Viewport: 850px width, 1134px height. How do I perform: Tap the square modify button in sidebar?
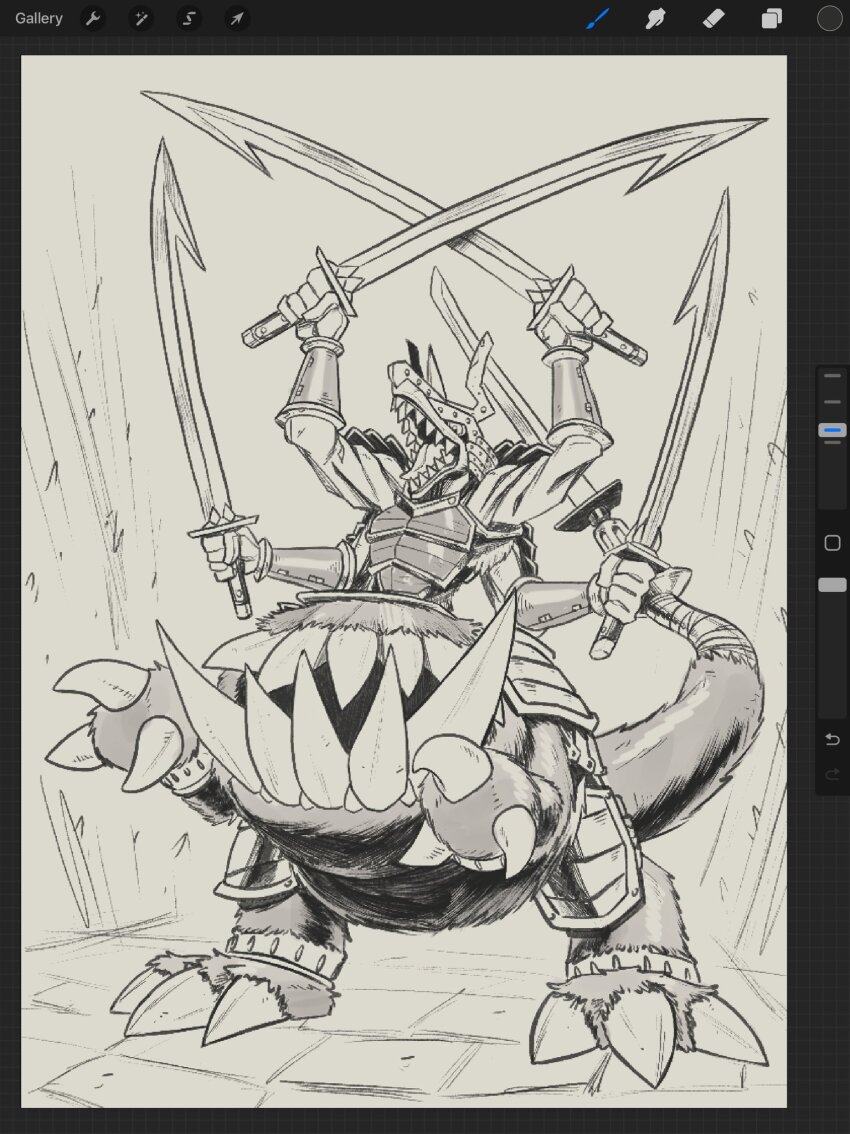pos(833,543)
